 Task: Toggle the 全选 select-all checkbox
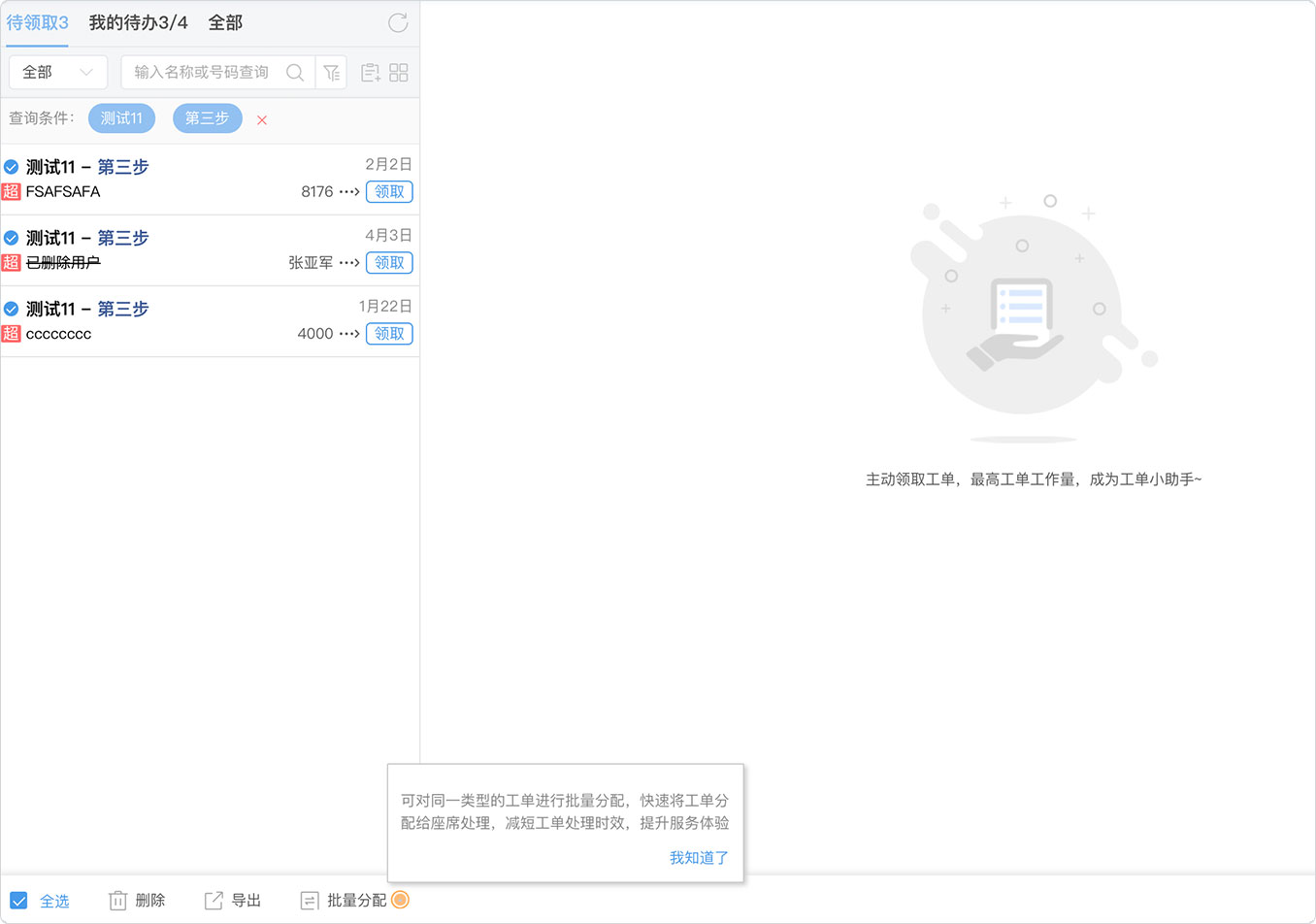[x=18, y=901]
